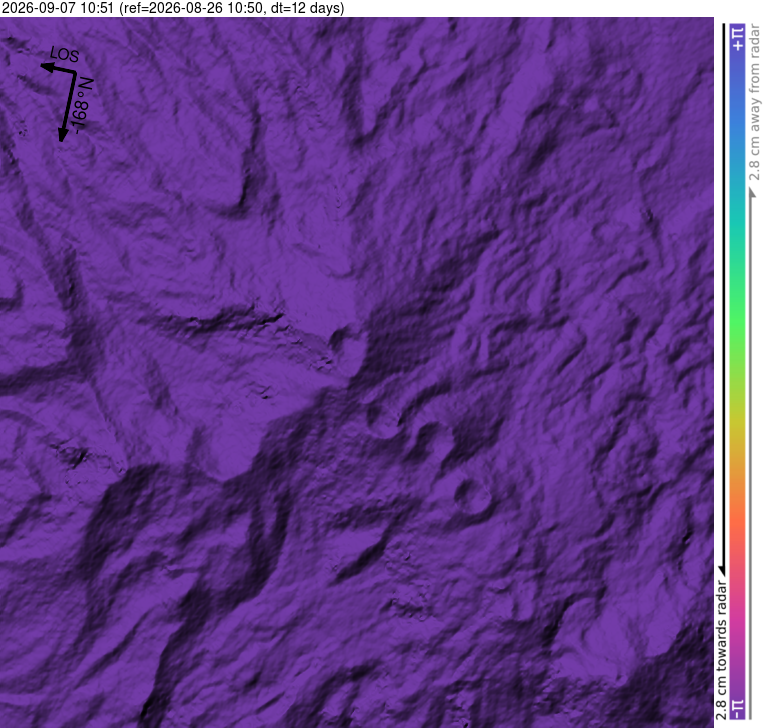
Task: Click the grey upward arrow beside colorbar
Action: (x=752, y=193)
